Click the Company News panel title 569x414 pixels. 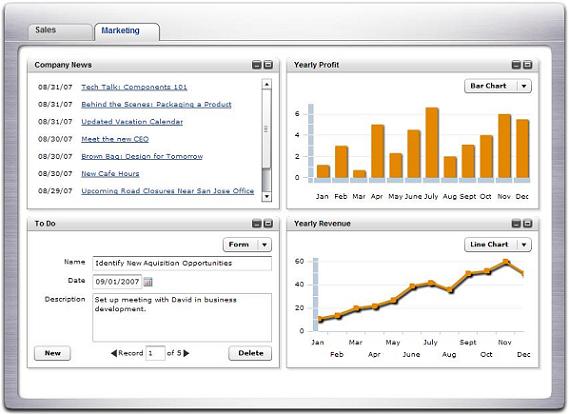click(x=63, y=65)
